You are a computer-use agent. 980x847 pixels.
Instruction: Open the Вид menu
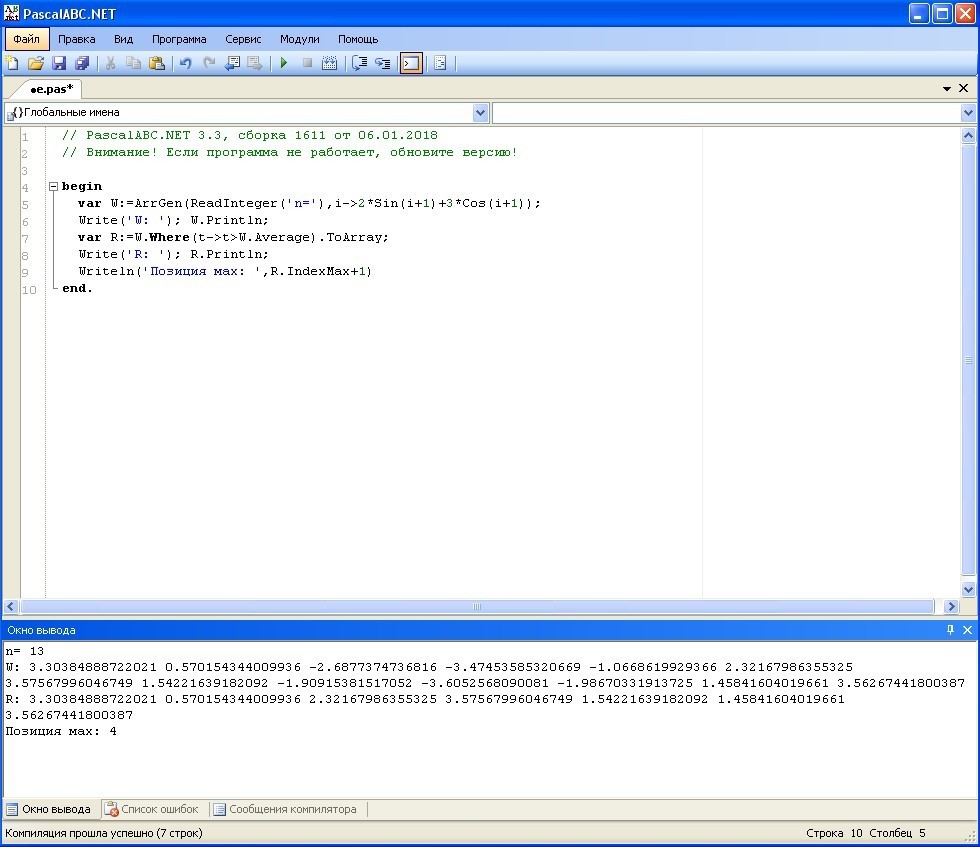[x=123, y=39]
